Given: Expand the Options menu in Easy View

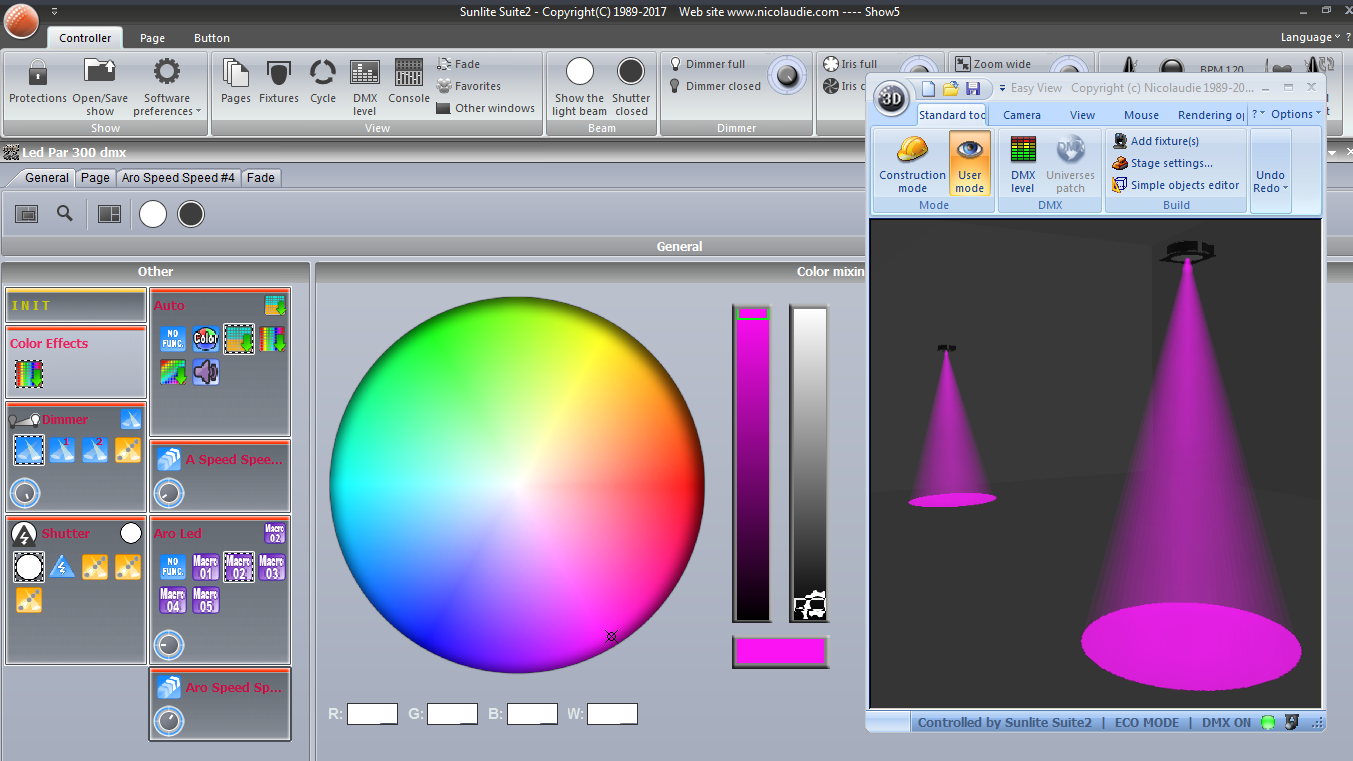Looking at the screenshot, I should (1295, 114).
